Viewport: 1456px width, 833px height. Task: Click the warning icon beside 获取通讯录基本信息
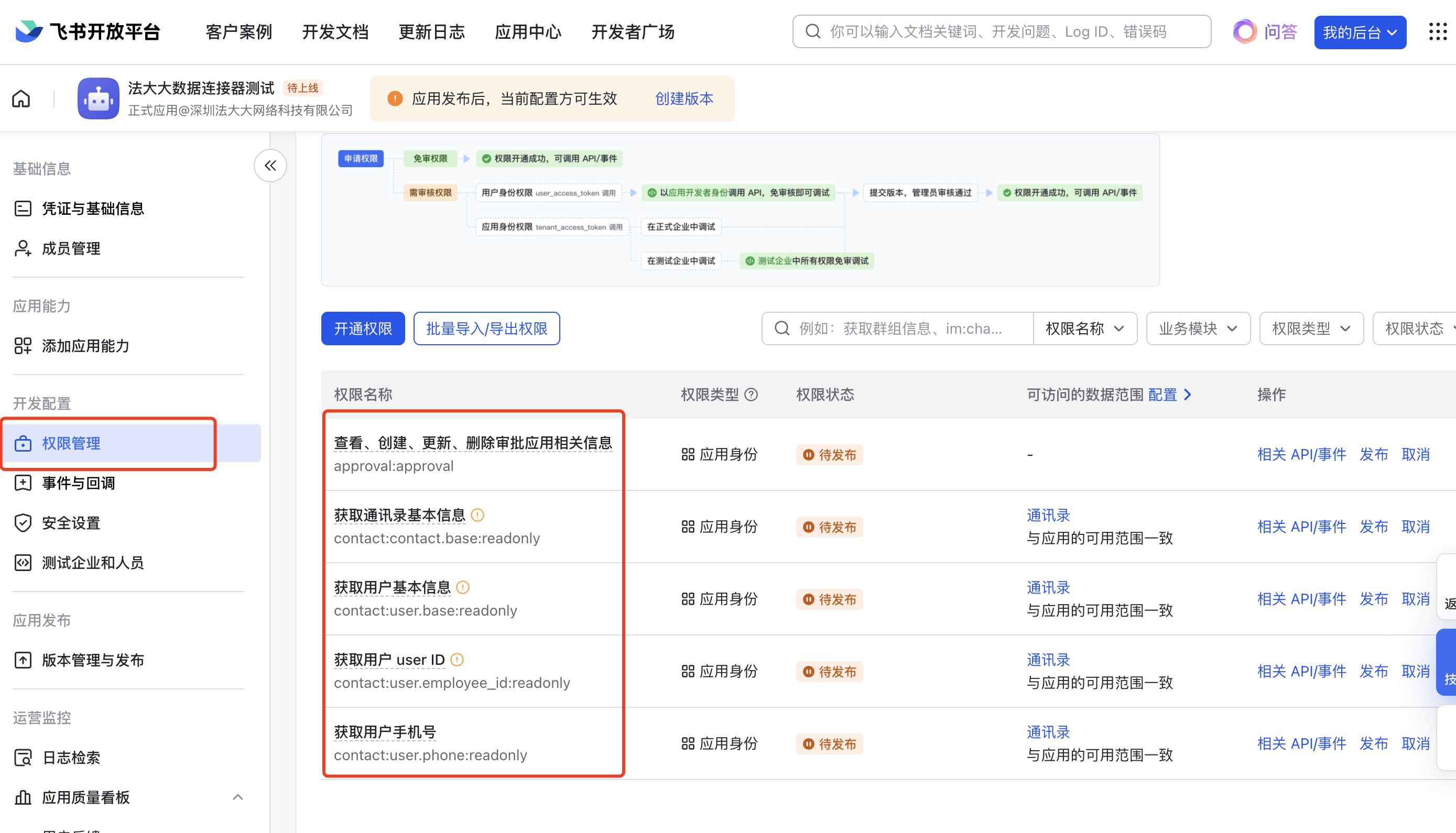click(477, 515)
